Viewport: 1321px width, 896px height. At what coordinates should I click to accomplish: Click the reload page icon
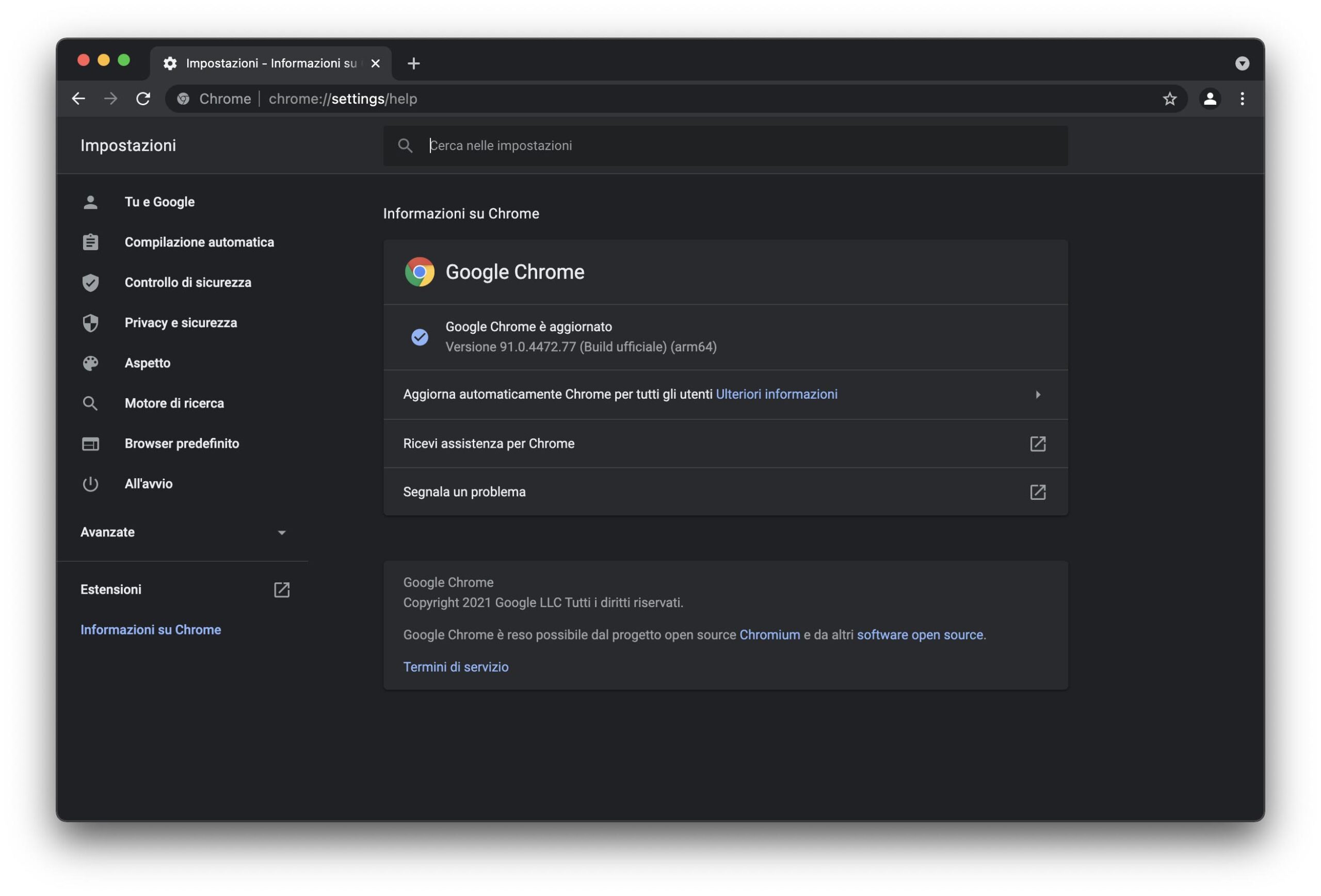(x=143, y=99)
